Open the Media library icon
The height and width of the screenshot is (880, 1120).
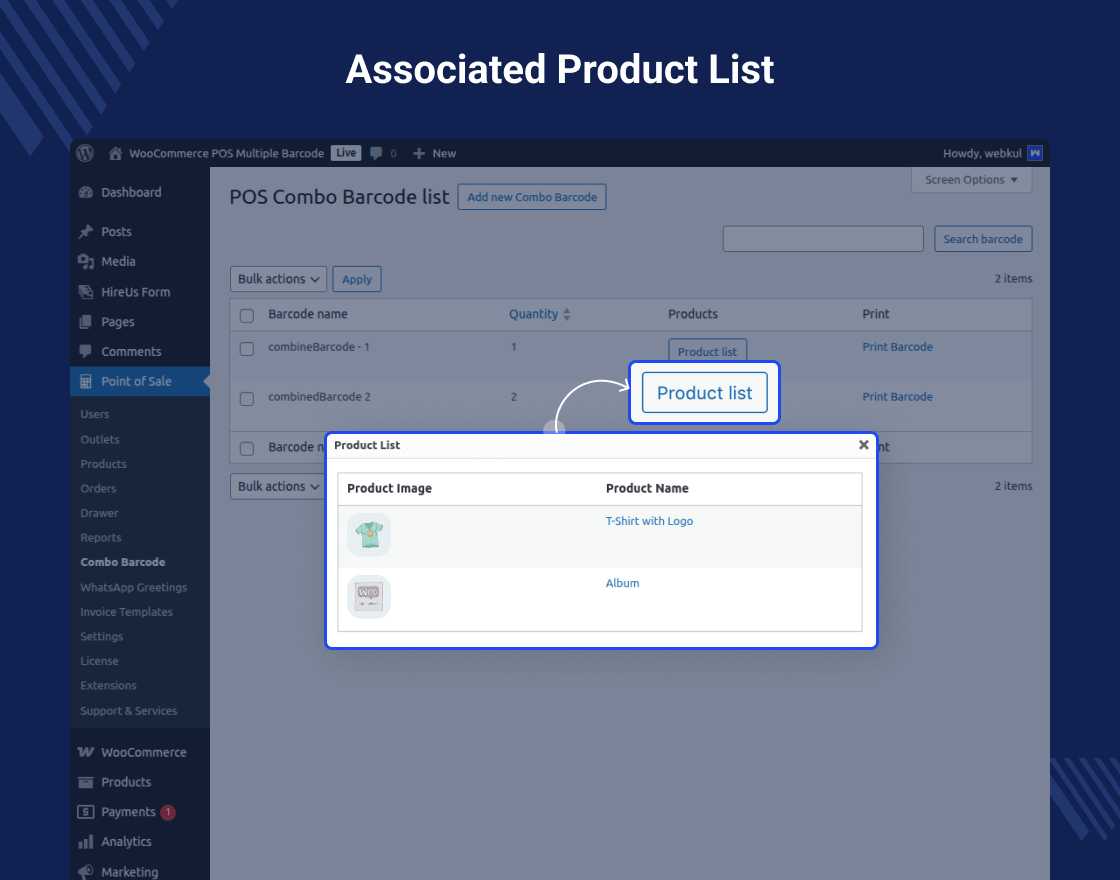(85, 262)
